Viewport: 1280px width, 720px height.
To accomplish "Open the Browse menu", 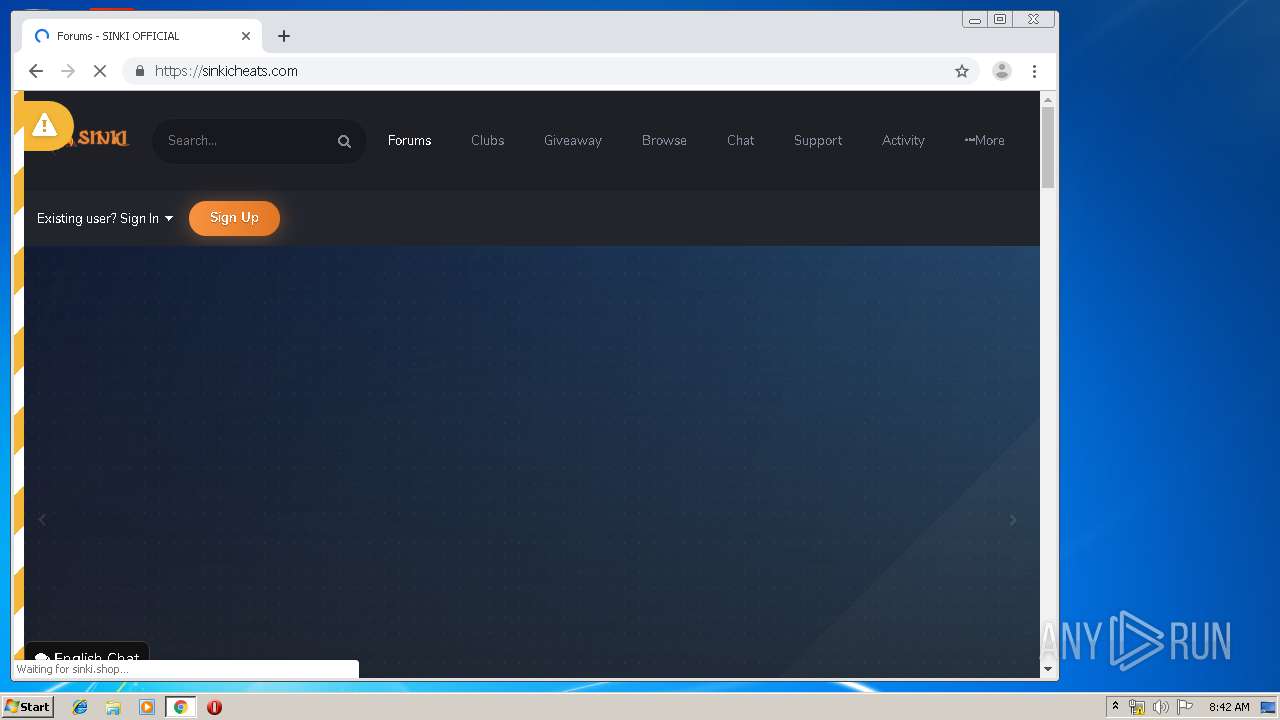I will 664,141.
